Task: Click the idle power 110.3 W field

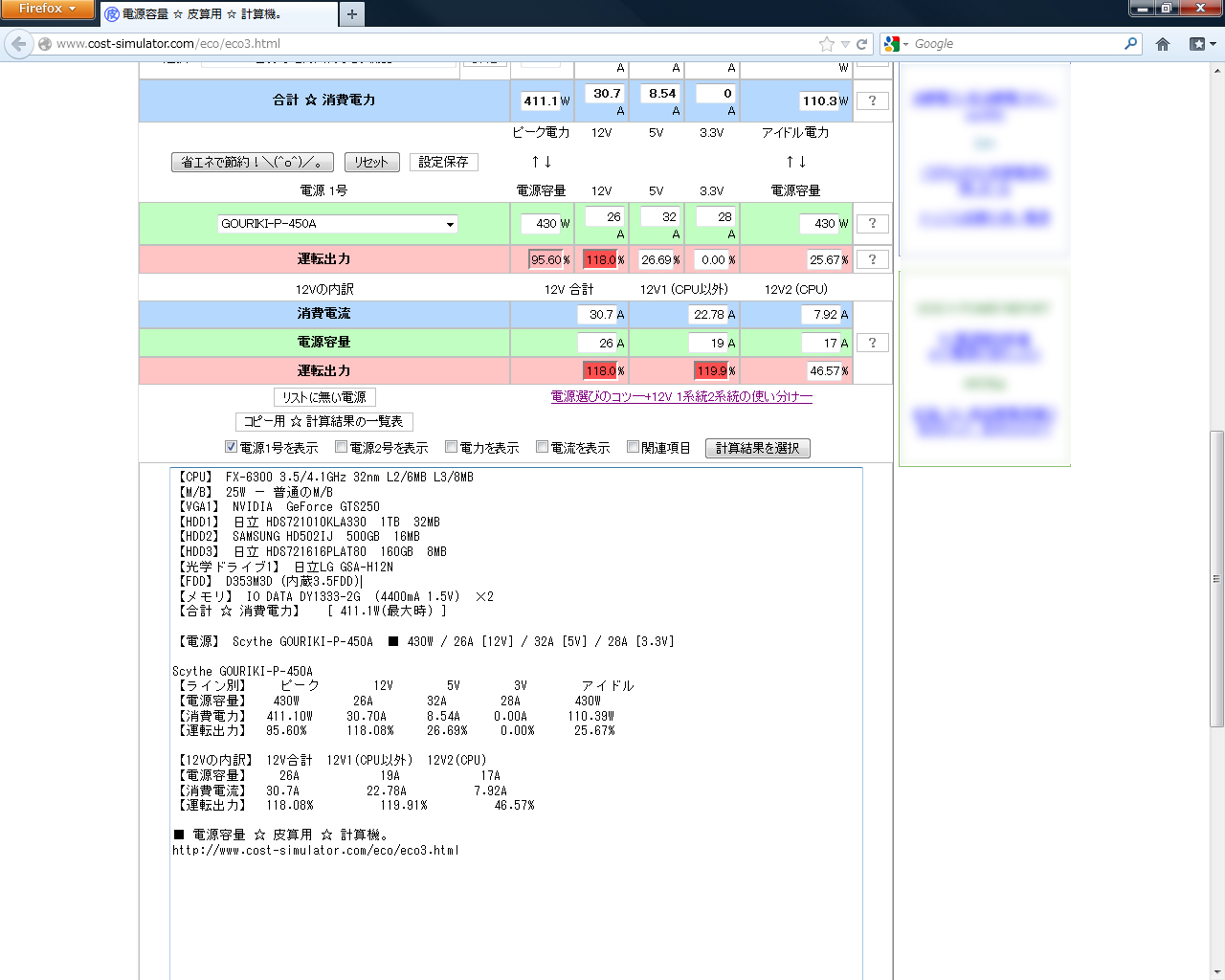Action: coord(819,100)
